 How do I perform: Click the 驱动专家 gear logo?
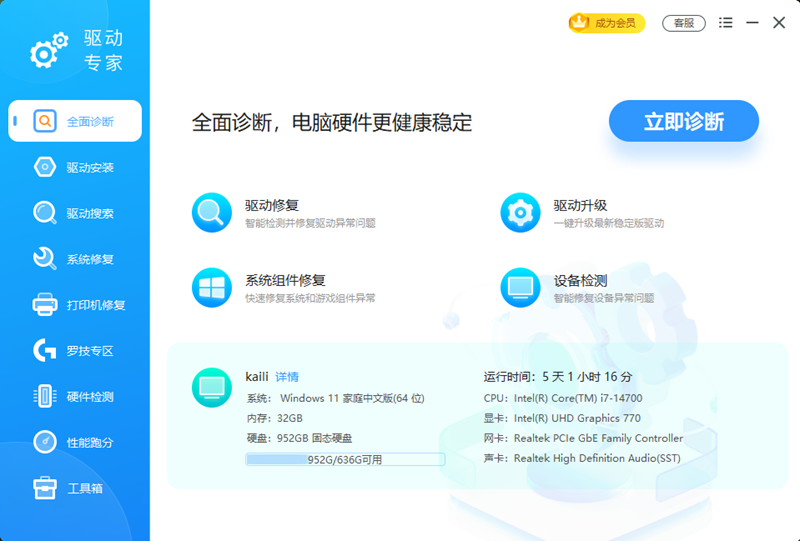(48, 50)
